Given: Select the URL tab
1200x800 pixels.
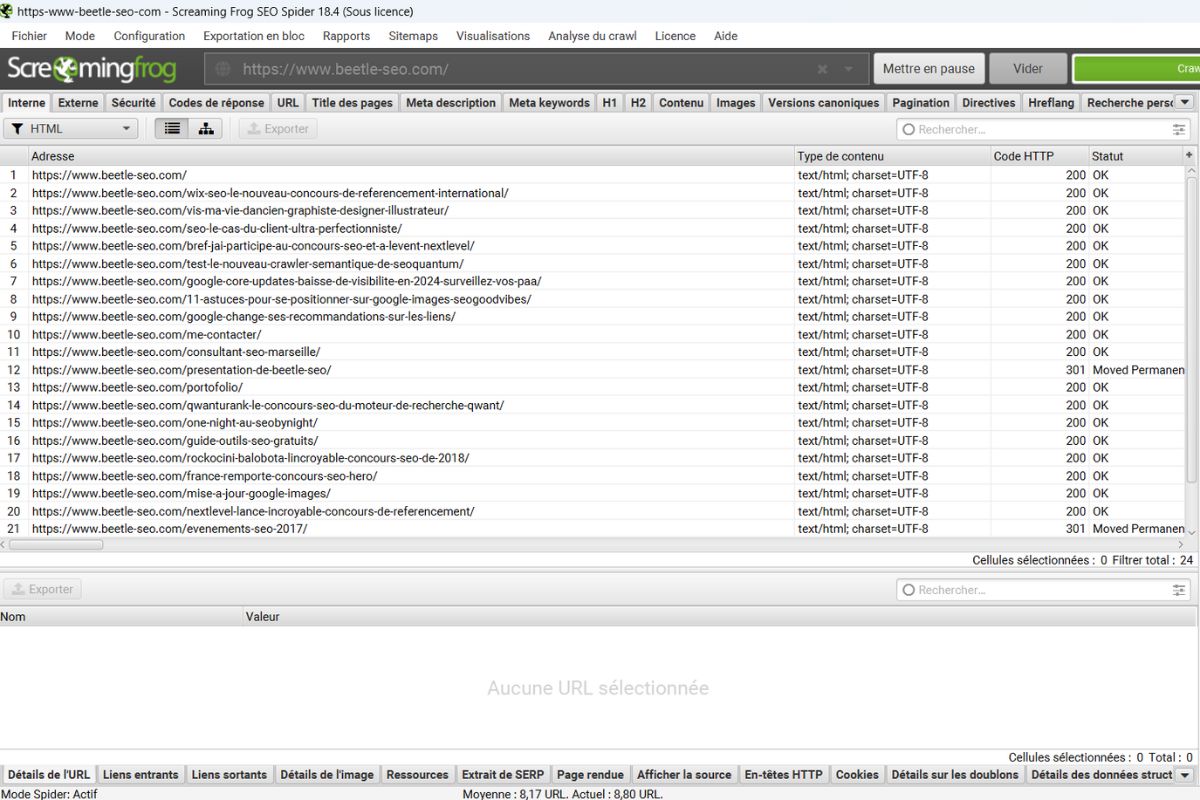Looking at the screenshot, I should (x=288, y=102).
